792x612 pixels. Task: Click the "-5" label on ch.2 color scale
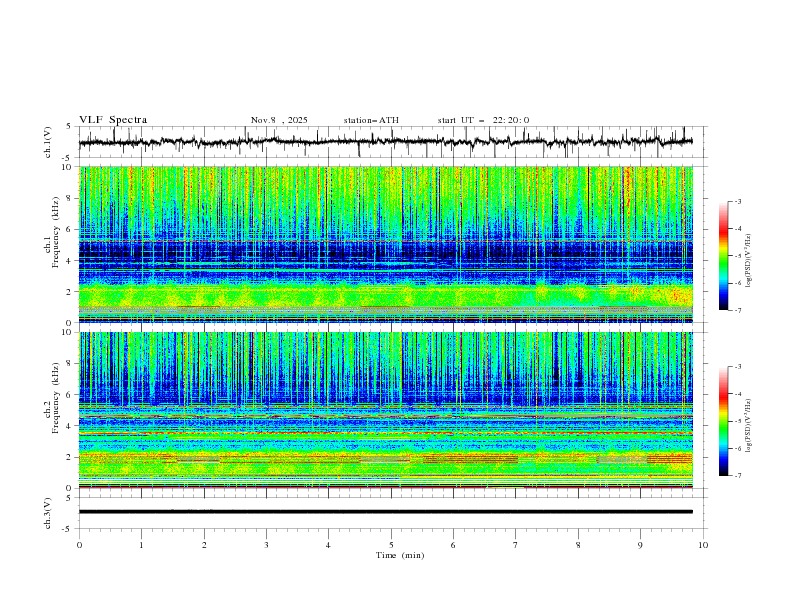[x=737, y=421]
